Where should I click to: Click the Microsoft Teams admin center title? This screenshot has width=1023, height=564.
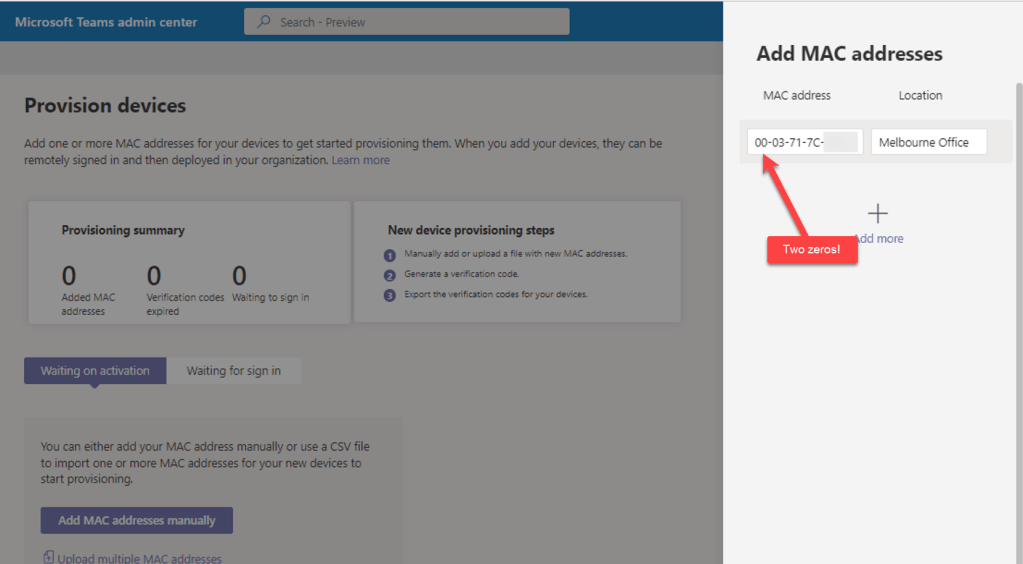pos(106,22)
